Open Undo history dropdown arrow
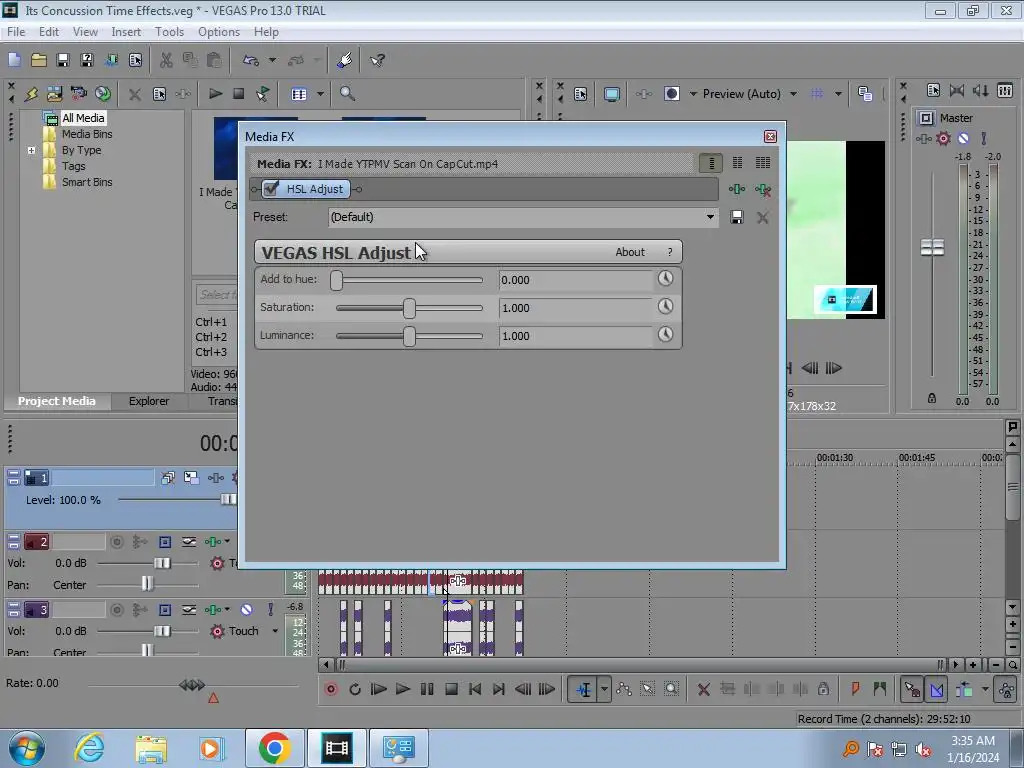The height and width of the screenshot is (768, 1024). [272, 60]
